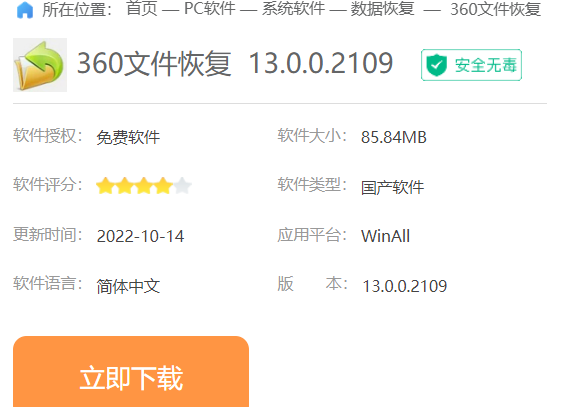The image size is (572, 407).
Task: Click the 安全无毒 security badge
Action: (x=471, y=65)
